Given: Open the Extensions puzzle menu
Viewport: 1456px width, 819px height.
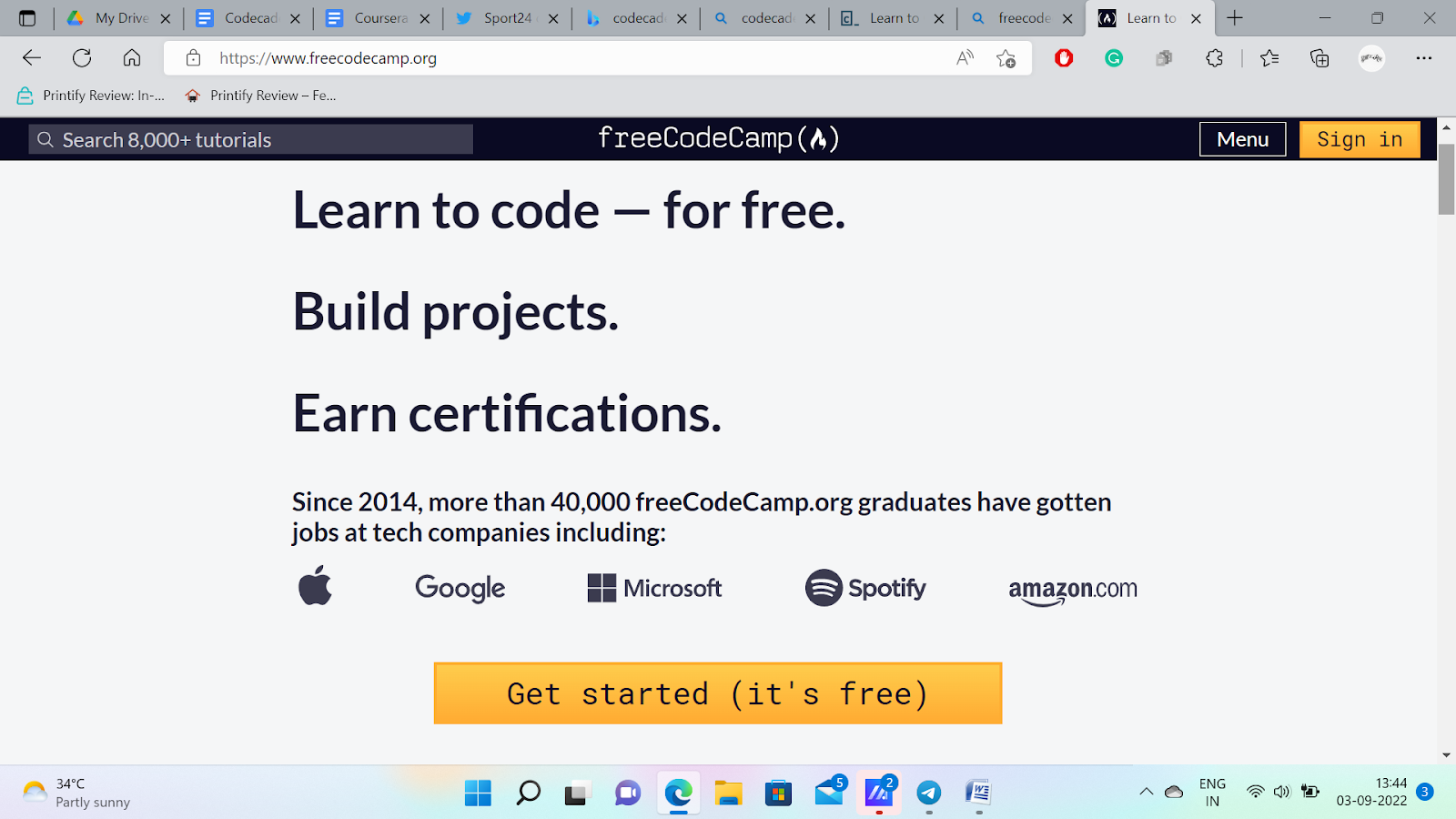Looking at the screenshot, I should 1214,58.
